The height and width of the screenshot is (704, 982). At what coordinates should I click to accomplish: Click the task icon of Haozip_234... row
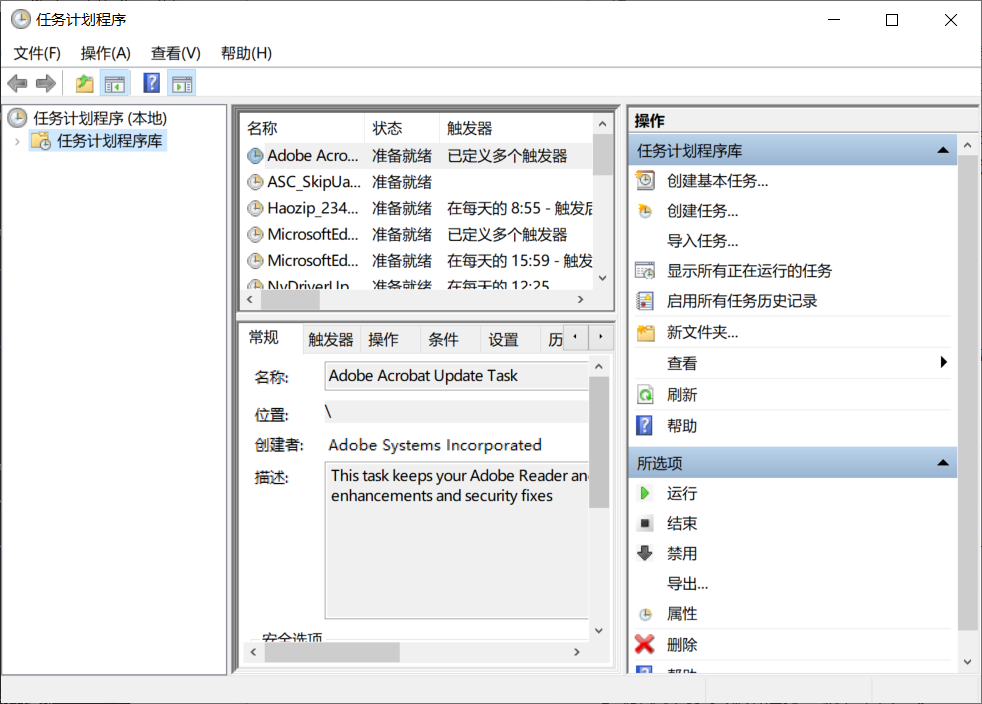[x=255, y=208]
